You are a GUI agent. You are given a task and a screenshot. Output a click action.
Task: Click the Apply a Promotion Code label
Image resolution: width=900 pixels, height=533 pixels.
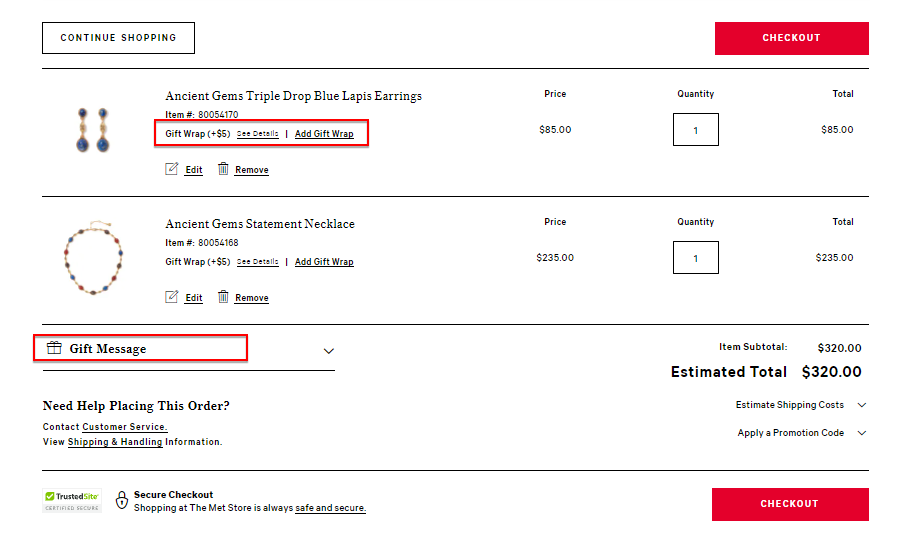pyautogui.click(x=791, y=433)
